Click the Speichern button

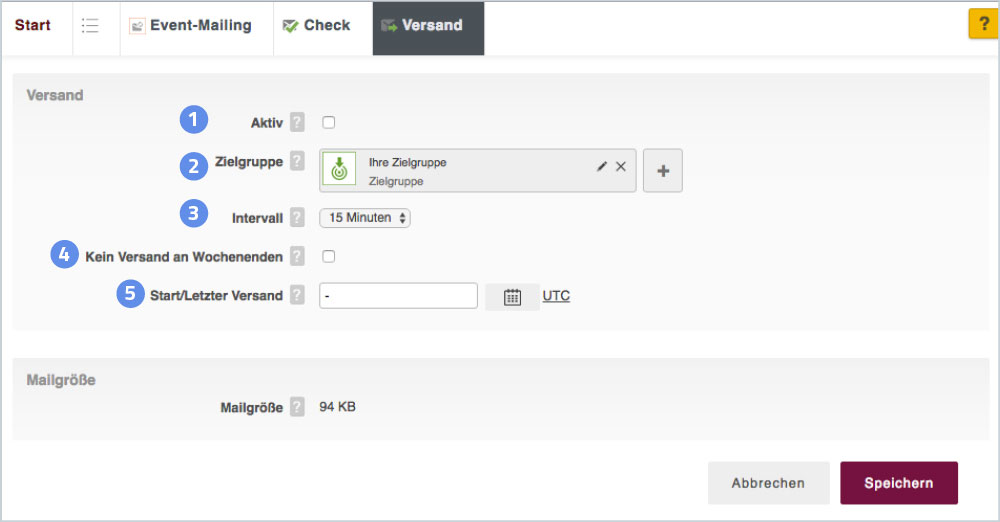898,483
